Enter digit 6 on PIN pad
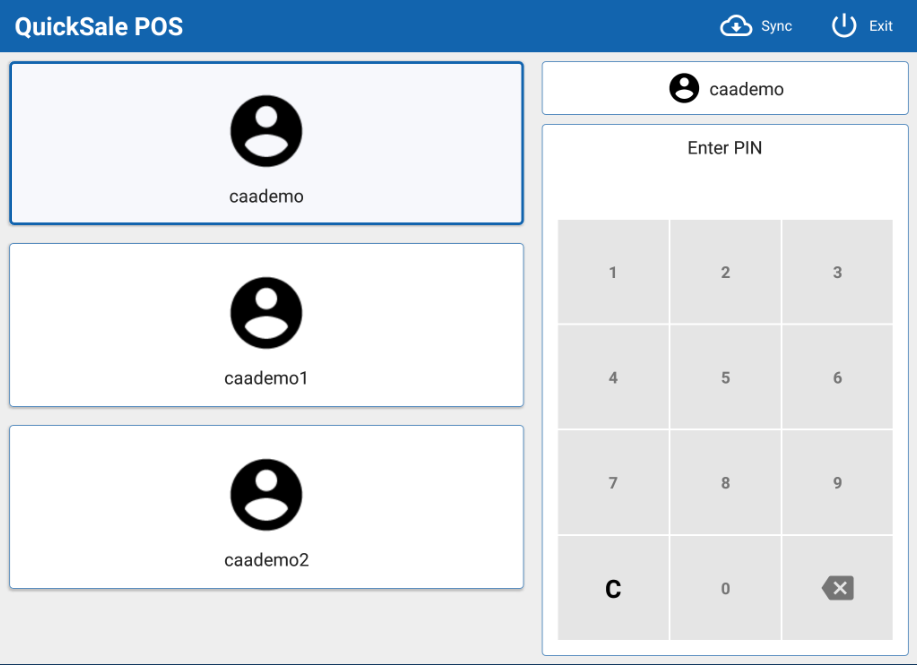This screenshot has height=667, width=917. click(x=837, y=378)
